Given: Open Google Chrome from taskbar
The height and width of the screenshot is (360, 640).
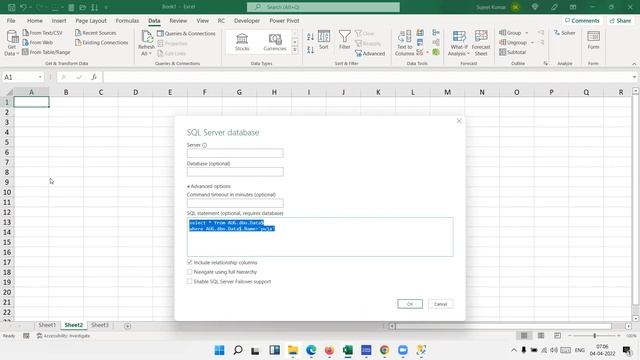Looking at the screenshot, I should pyautogui.click(x=384, y=350).
